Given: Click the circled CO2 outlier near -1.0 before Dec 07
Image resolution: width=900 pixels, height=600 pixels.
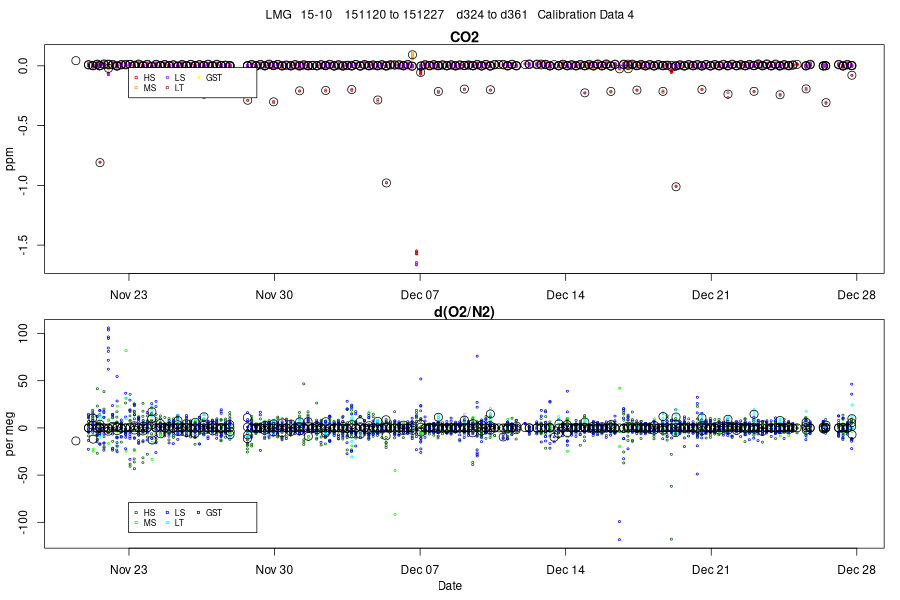Looking at the screenshot, I should tap(386, 183).
